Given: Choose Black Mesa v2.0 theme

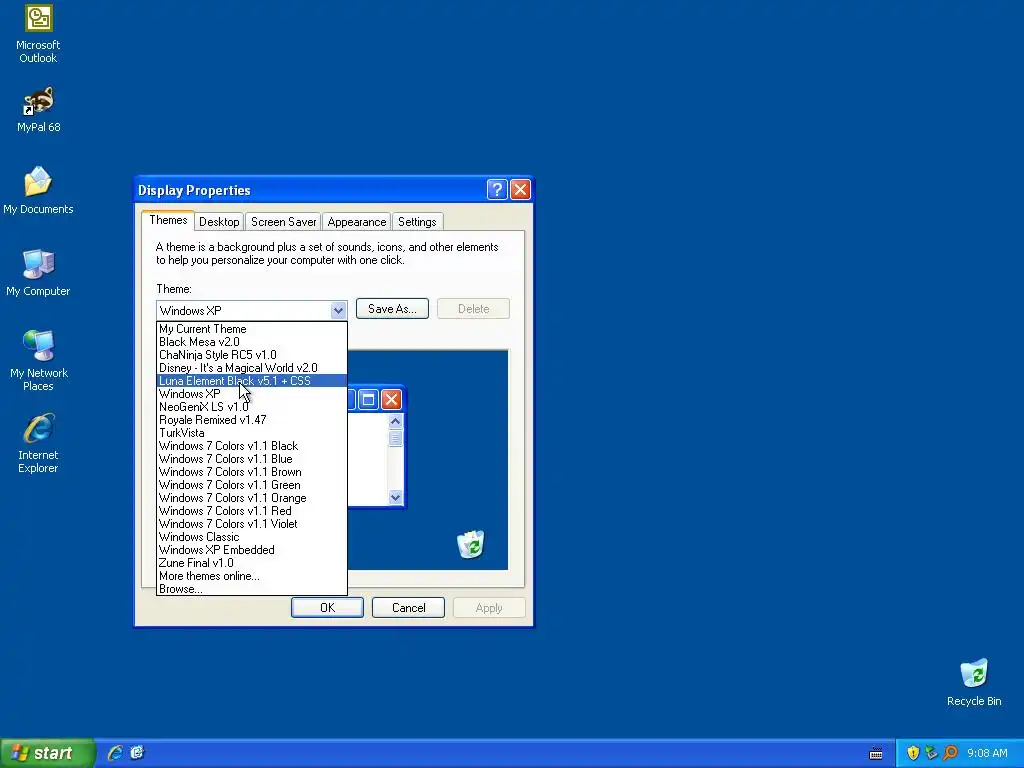Looking at the screenshot, I should (x=251, y=342).
